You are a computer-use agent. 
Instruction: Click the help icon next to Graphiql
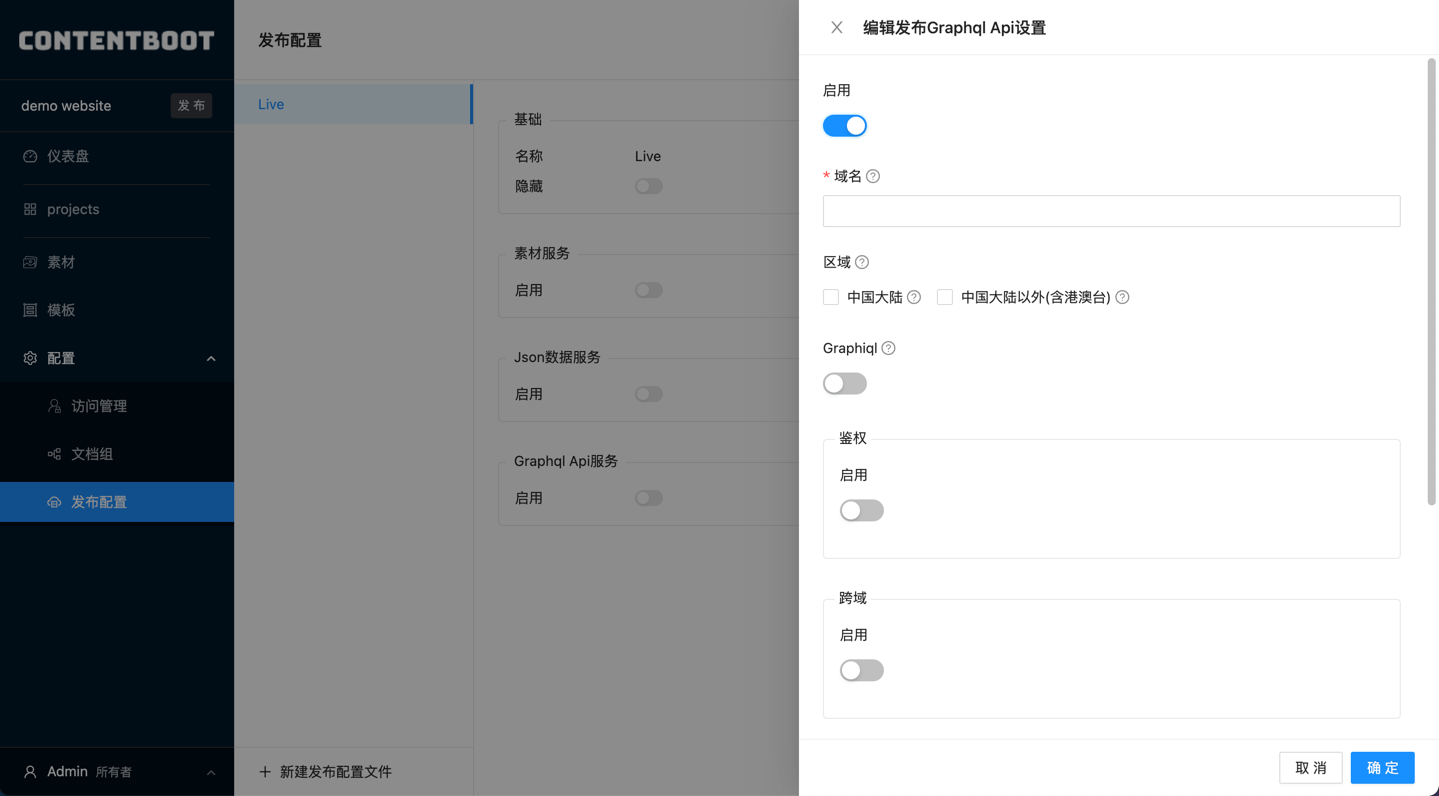coord(888,348)
